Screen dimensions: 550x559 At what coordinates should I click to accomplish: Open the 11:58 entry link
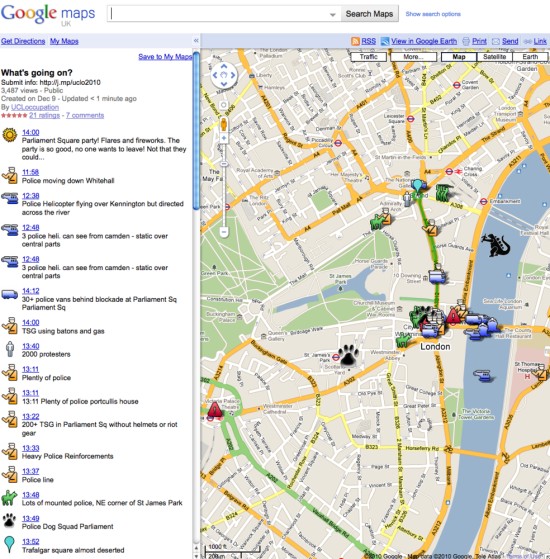(x=30, y=172)
